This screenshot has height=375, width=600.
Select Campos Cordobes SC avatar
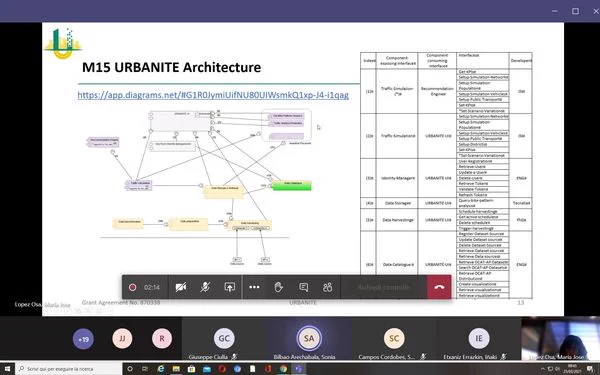pyautogui.click(x=394, y=339)
